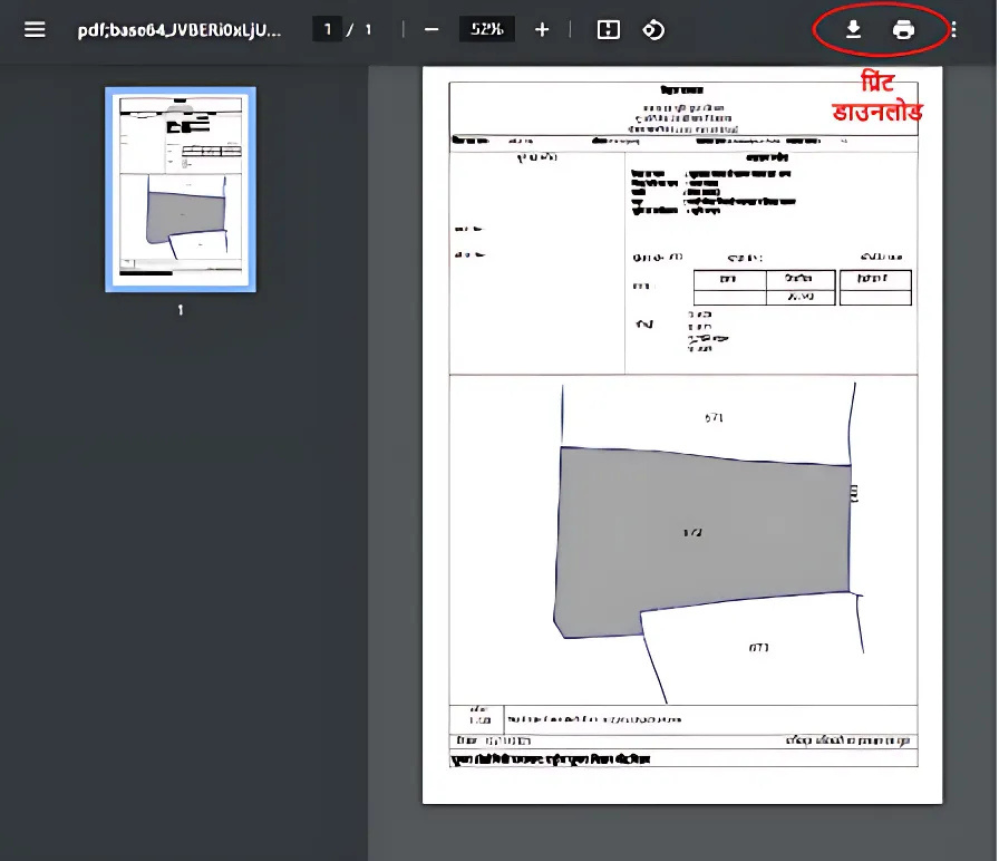Zoom in using the plus icon

tap(542, 29)
